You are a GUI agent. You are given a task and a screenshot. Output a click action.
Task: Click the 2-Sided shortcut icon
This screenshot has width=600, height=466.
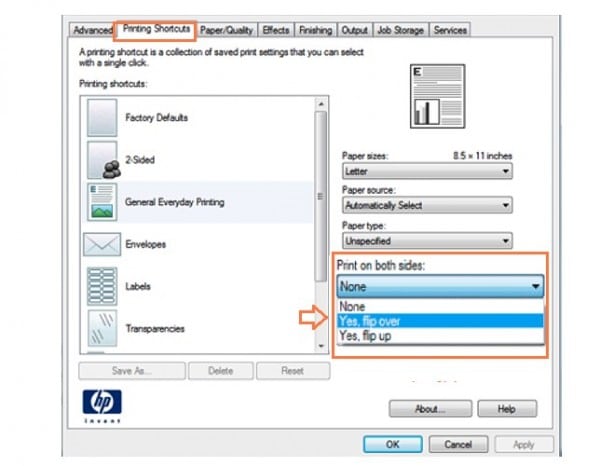(103, 160)
